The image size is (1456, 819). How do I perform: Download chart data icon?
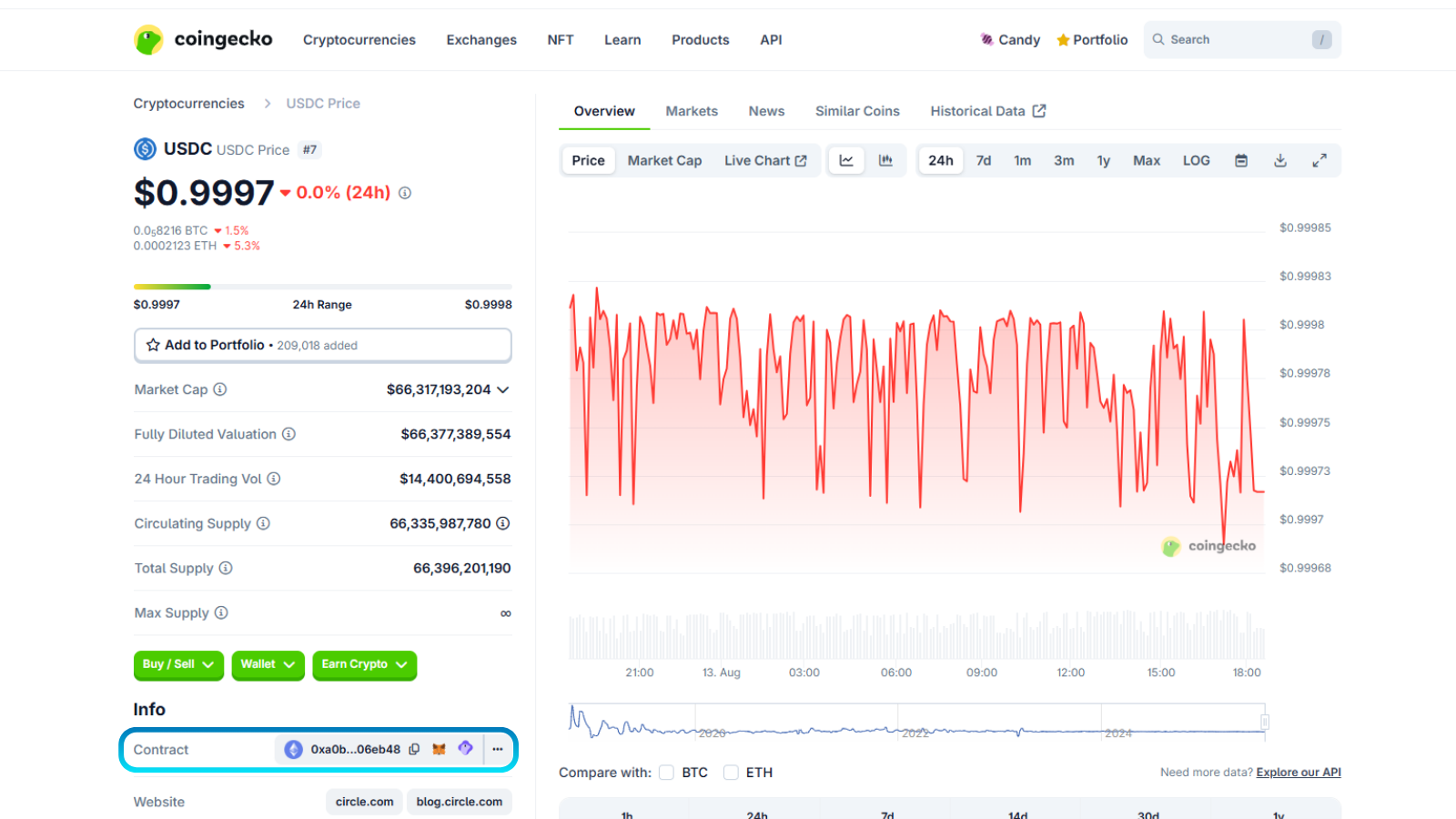pyautogui.click(x=1280, y=160)
